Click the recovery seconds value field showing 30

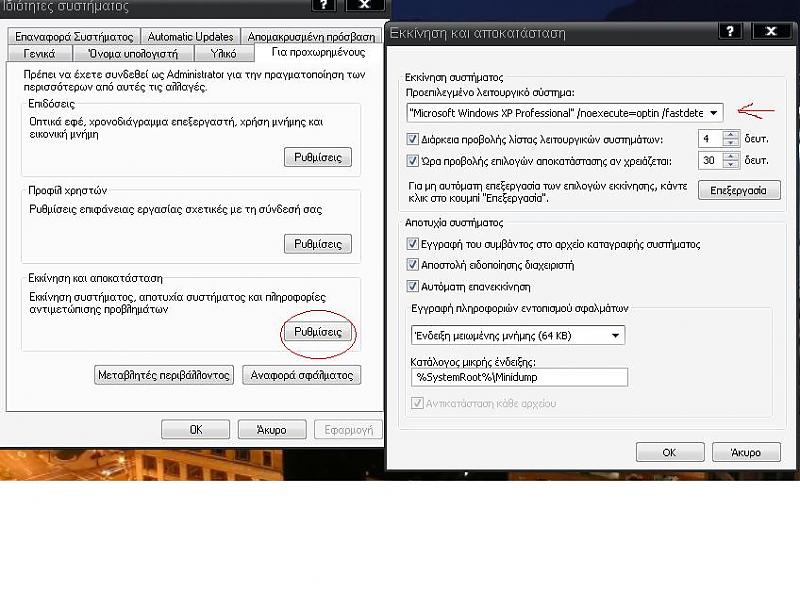pyautogui.click(x=710, y=161)
